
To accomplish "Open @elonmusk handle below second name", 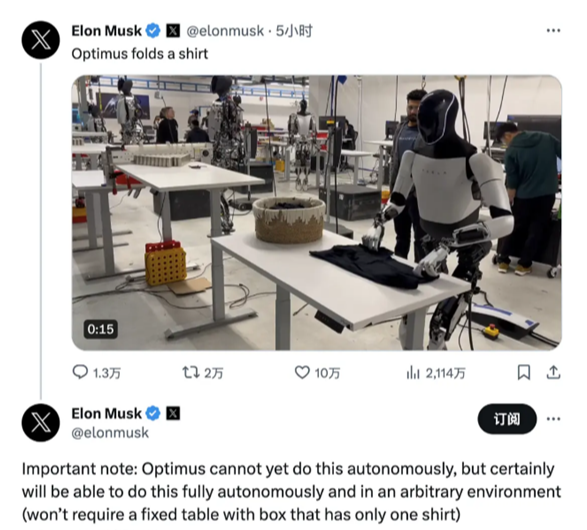I will [110, 433].
